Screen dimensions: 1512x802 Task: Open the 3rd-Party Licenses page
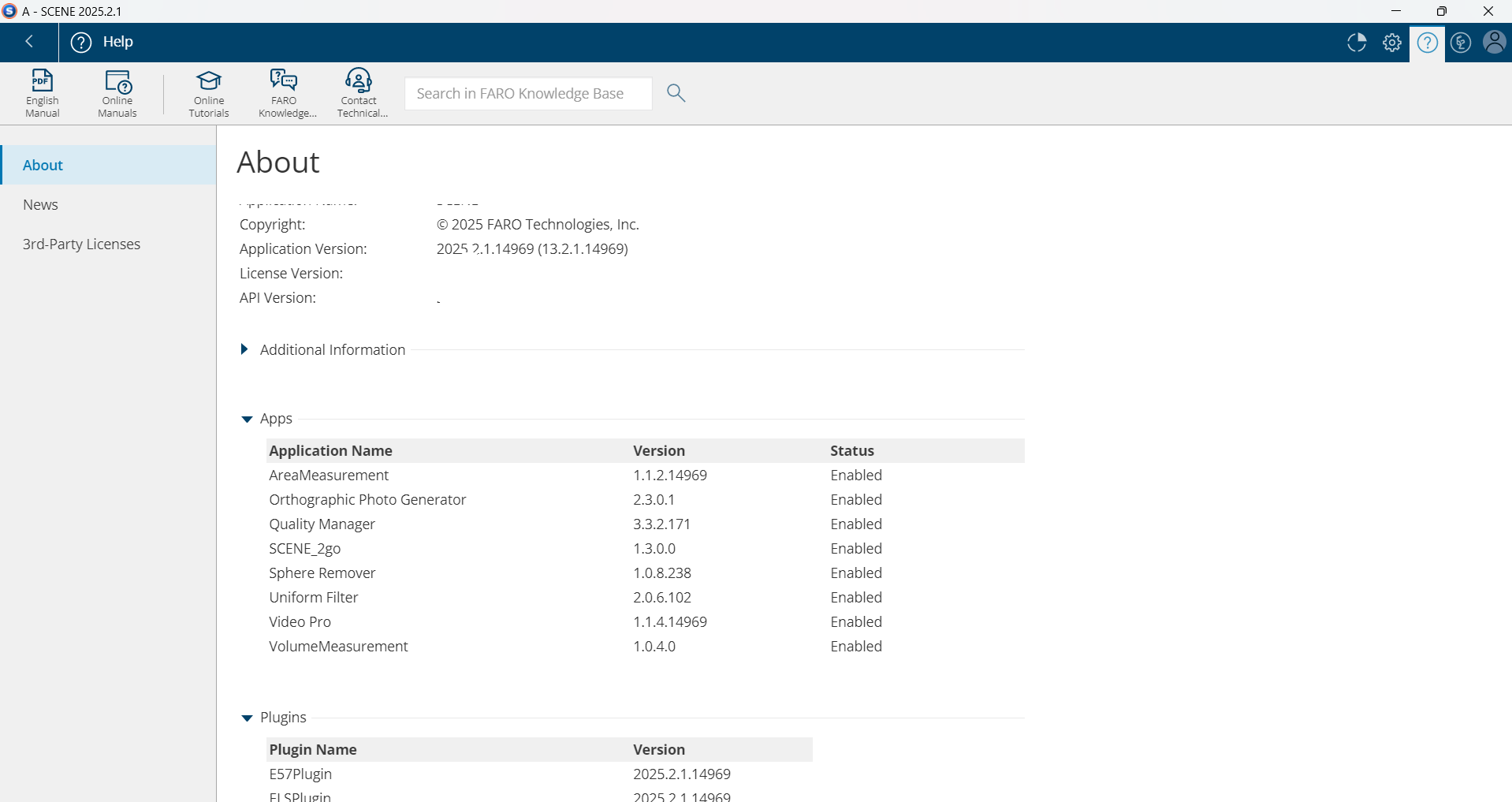click(x=81, y=244)
